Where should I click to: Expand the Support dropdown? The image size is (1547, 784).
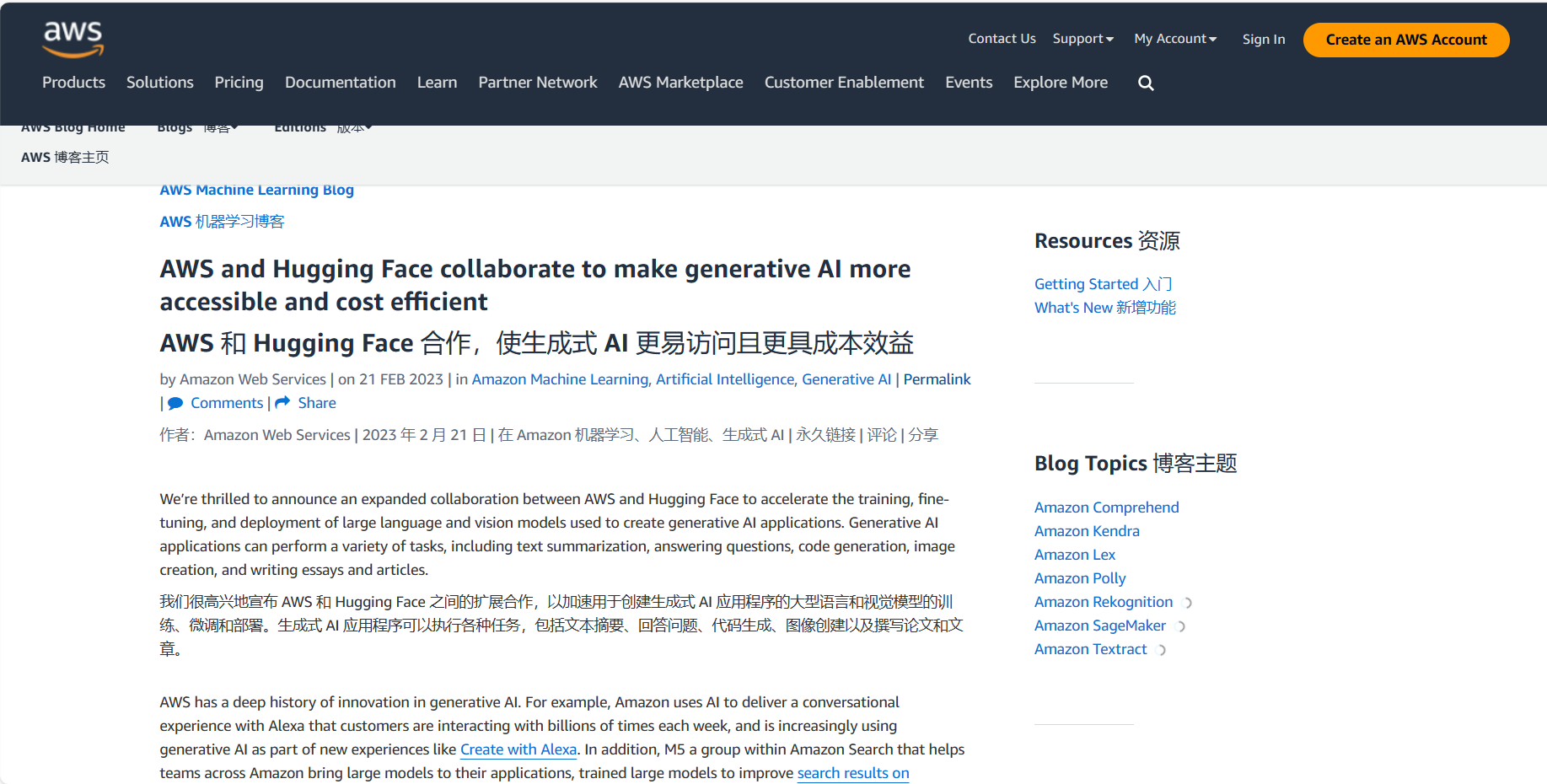[x=1083, y=39]
